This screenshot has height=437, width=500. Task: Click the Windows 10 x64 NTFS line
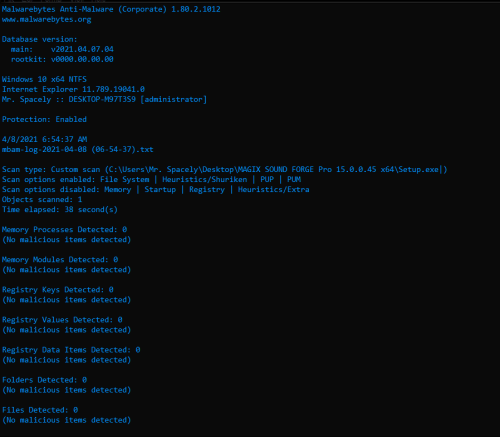pos(44,79)
